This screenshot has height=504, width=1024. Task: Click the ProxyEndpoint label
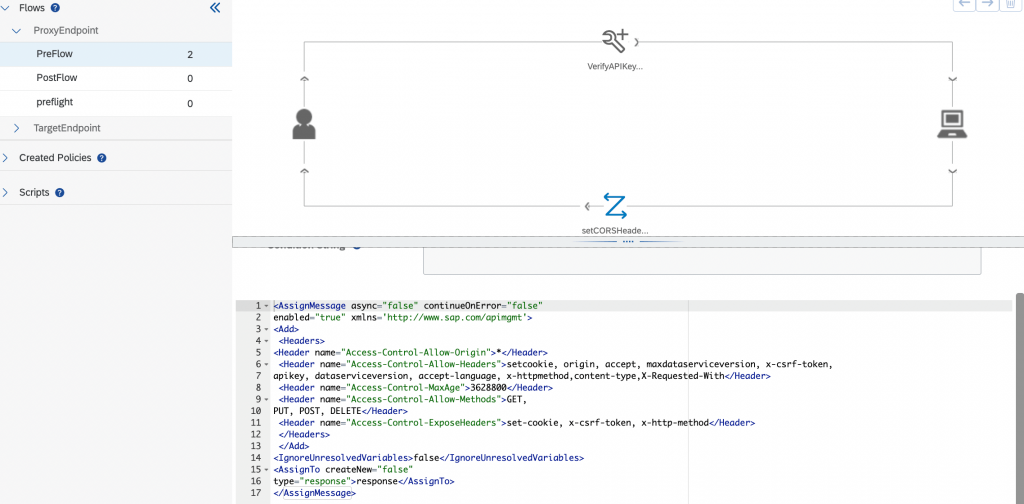point(66,31)
